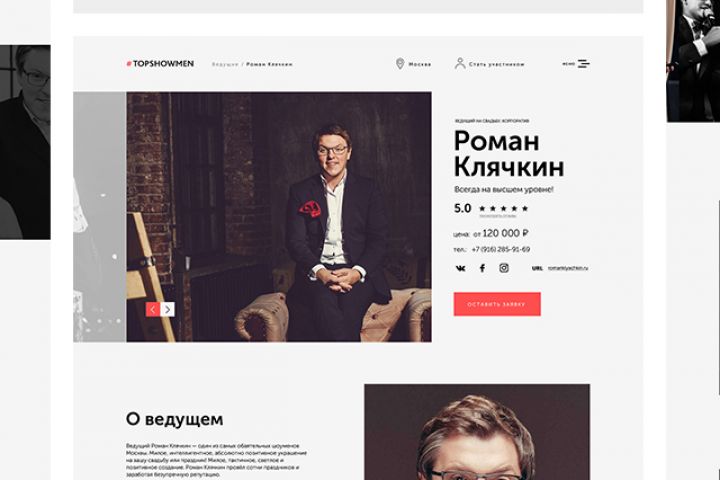Click the location pin icon

tap(400, 64)
